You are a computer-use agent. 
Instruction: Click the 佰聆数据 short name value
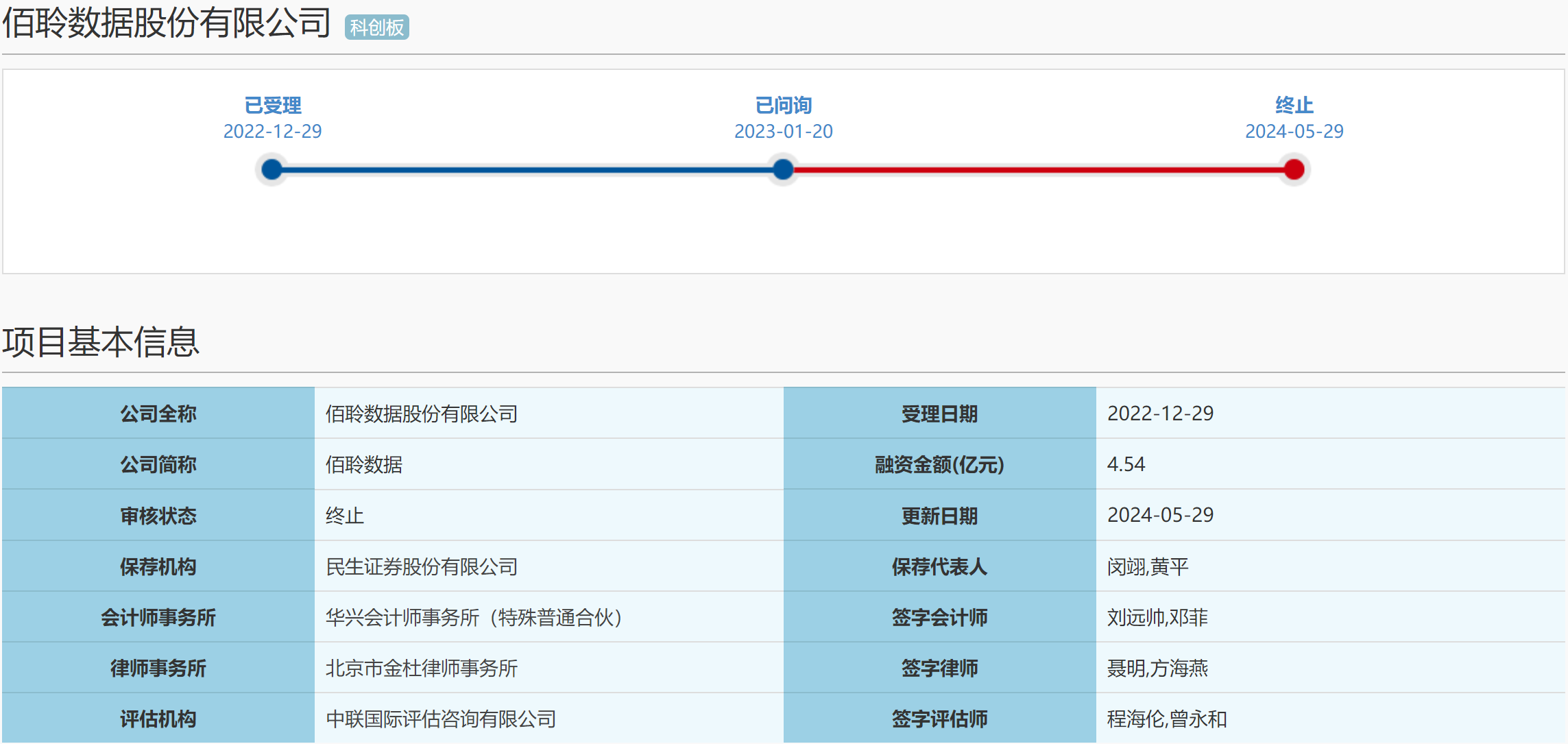[364, 464]
